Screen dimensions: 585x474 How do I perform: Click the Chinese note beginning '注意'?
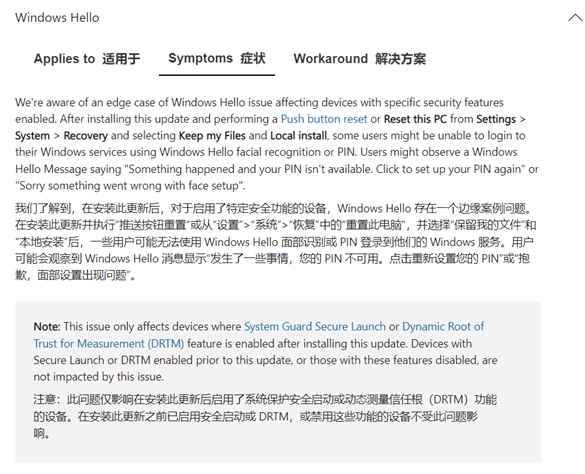[x=265, y=416]
